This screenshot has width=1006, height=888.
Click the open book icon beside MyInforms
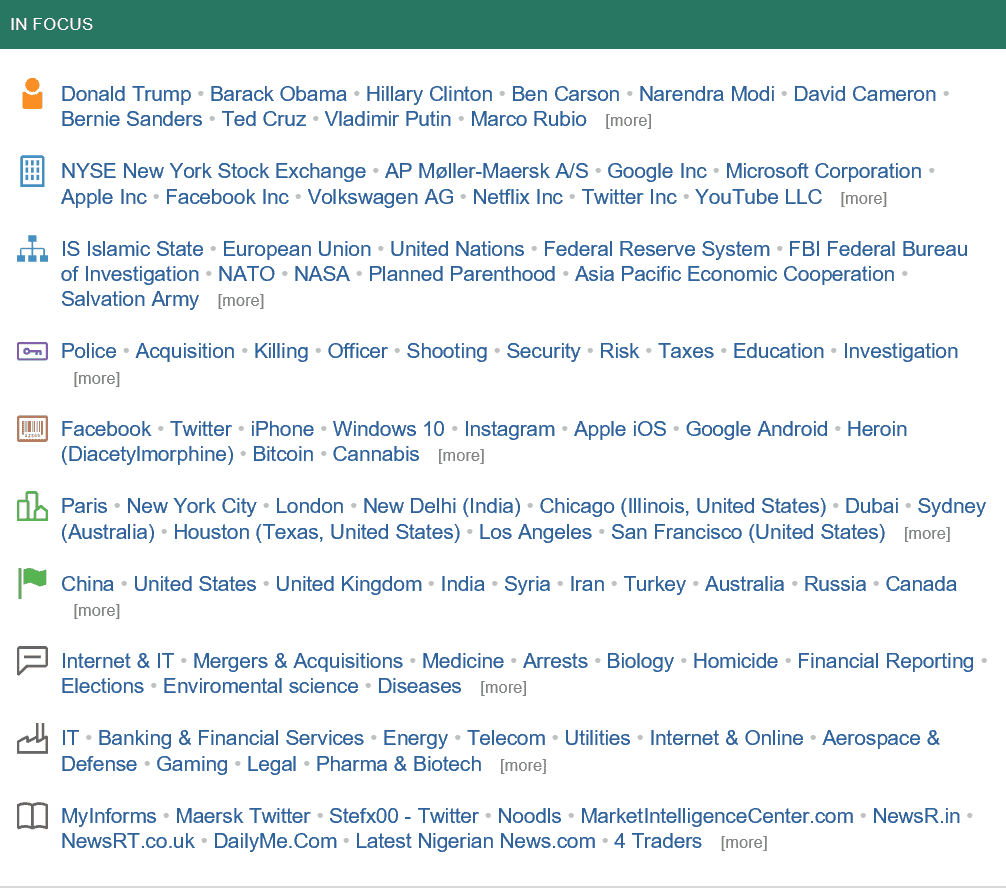(x=32, y=816)
